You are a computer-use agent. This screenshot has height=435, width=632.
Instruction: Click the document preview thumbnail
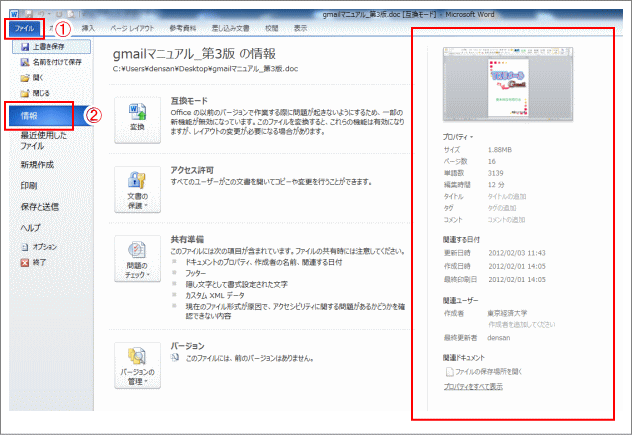point(508,84)
